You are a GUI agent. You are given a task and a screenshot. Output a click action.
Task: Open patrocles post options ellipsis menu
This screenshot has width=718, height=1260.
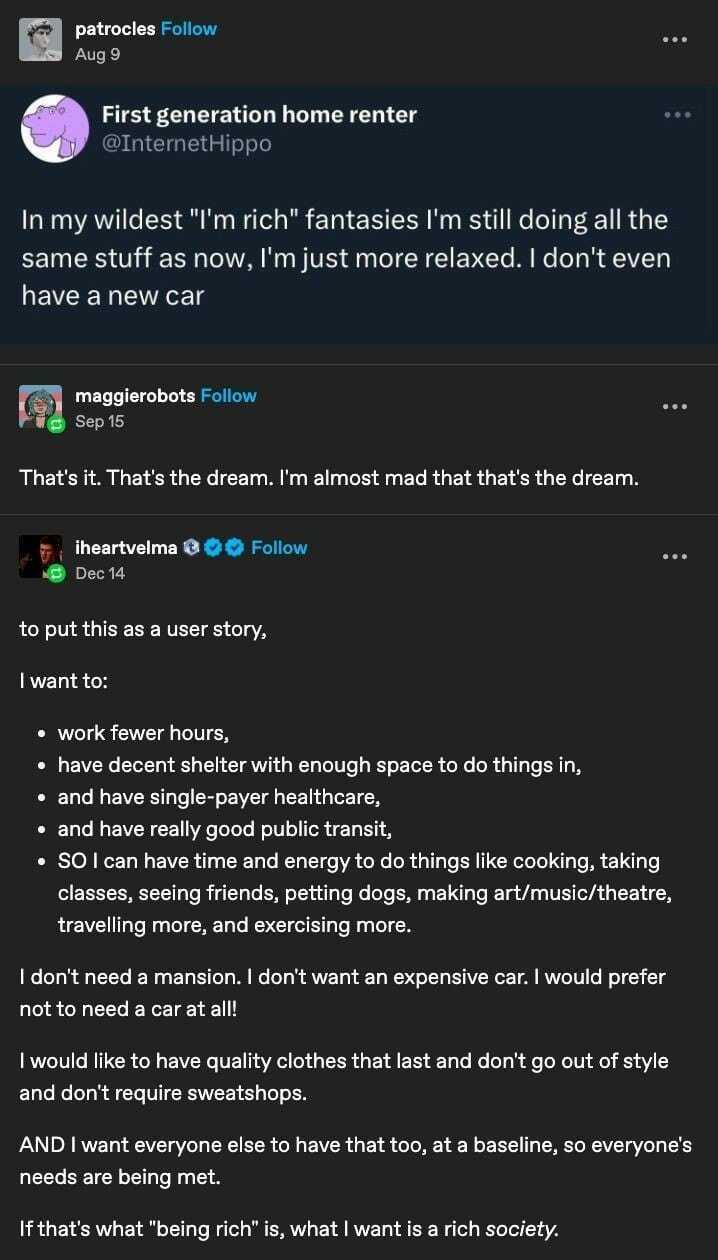(x=675, y=40)
